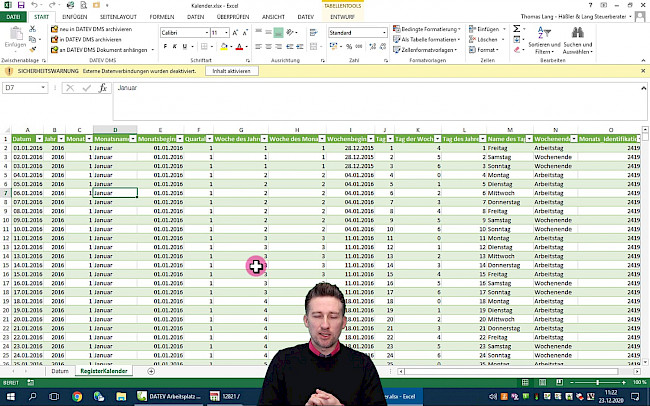Expand the Calibri font name dropdown

(x=205, y=33)
